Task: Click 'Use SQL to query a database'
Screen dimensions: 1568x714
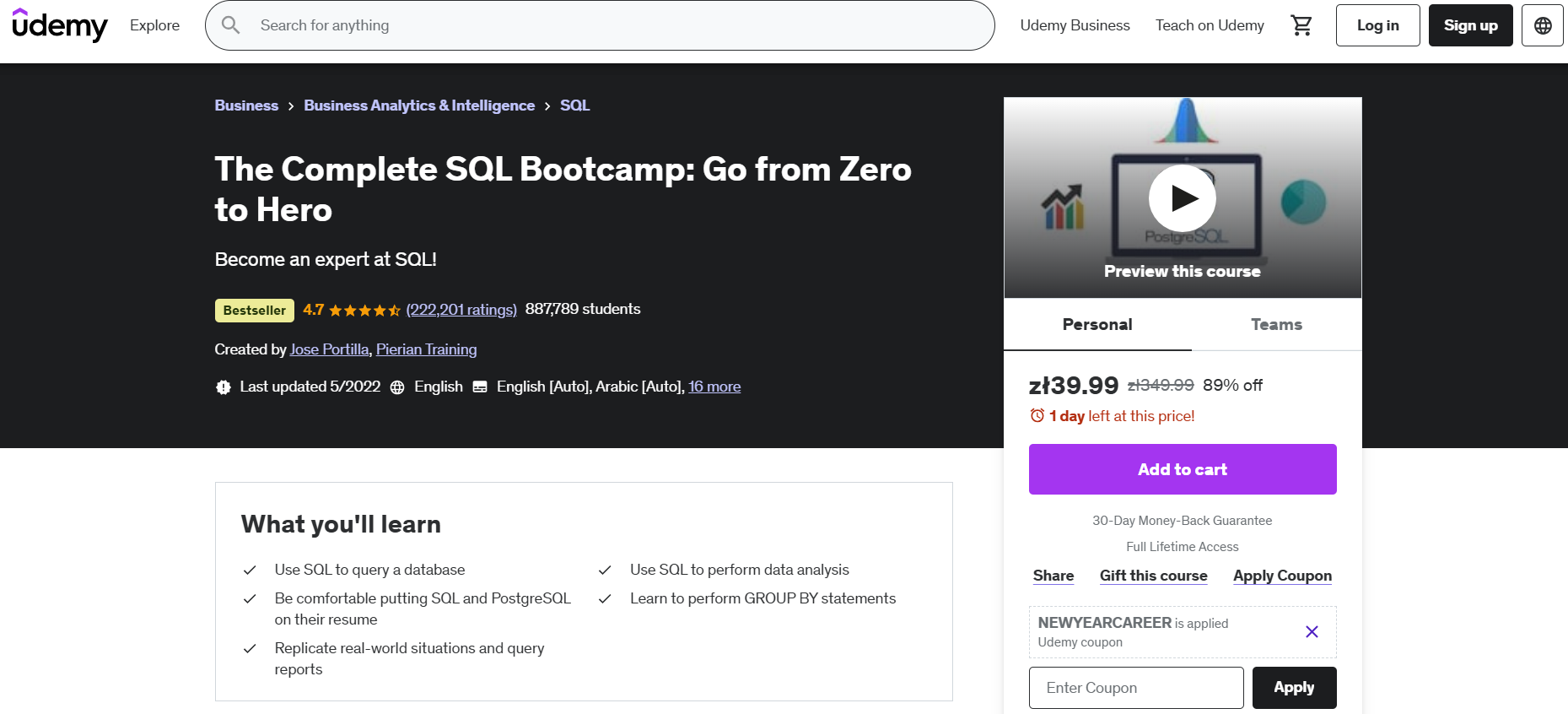Action: (x=369, y=570)
